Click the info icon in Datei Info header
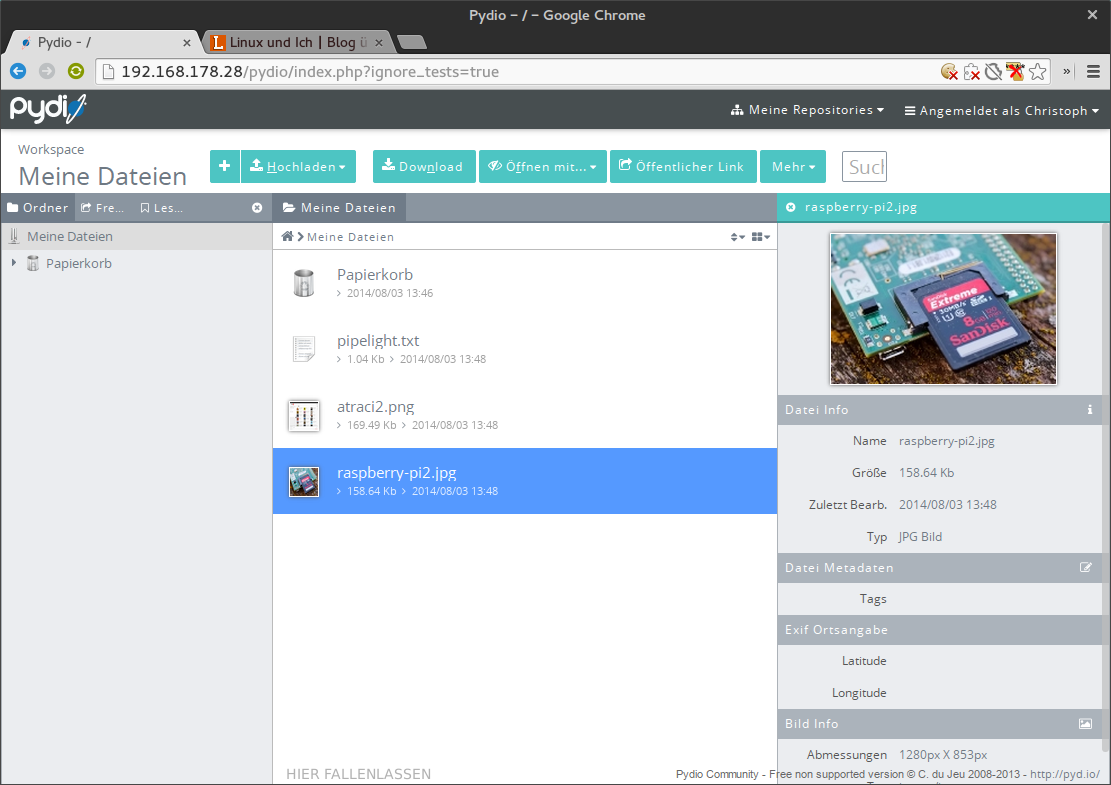 point(1090,410)
